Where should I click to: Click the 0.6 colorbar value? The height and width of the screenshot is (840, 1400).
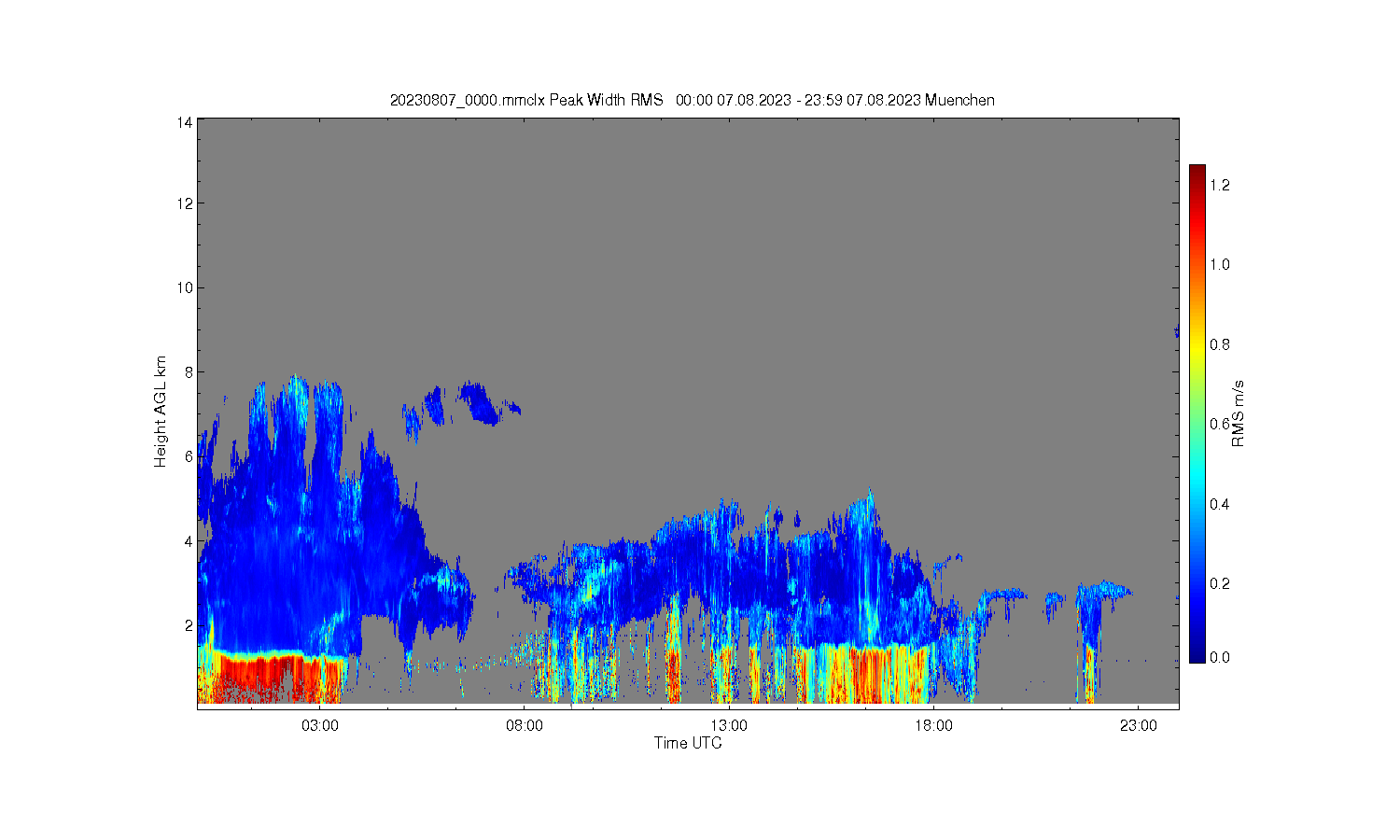pos(1220,424)
